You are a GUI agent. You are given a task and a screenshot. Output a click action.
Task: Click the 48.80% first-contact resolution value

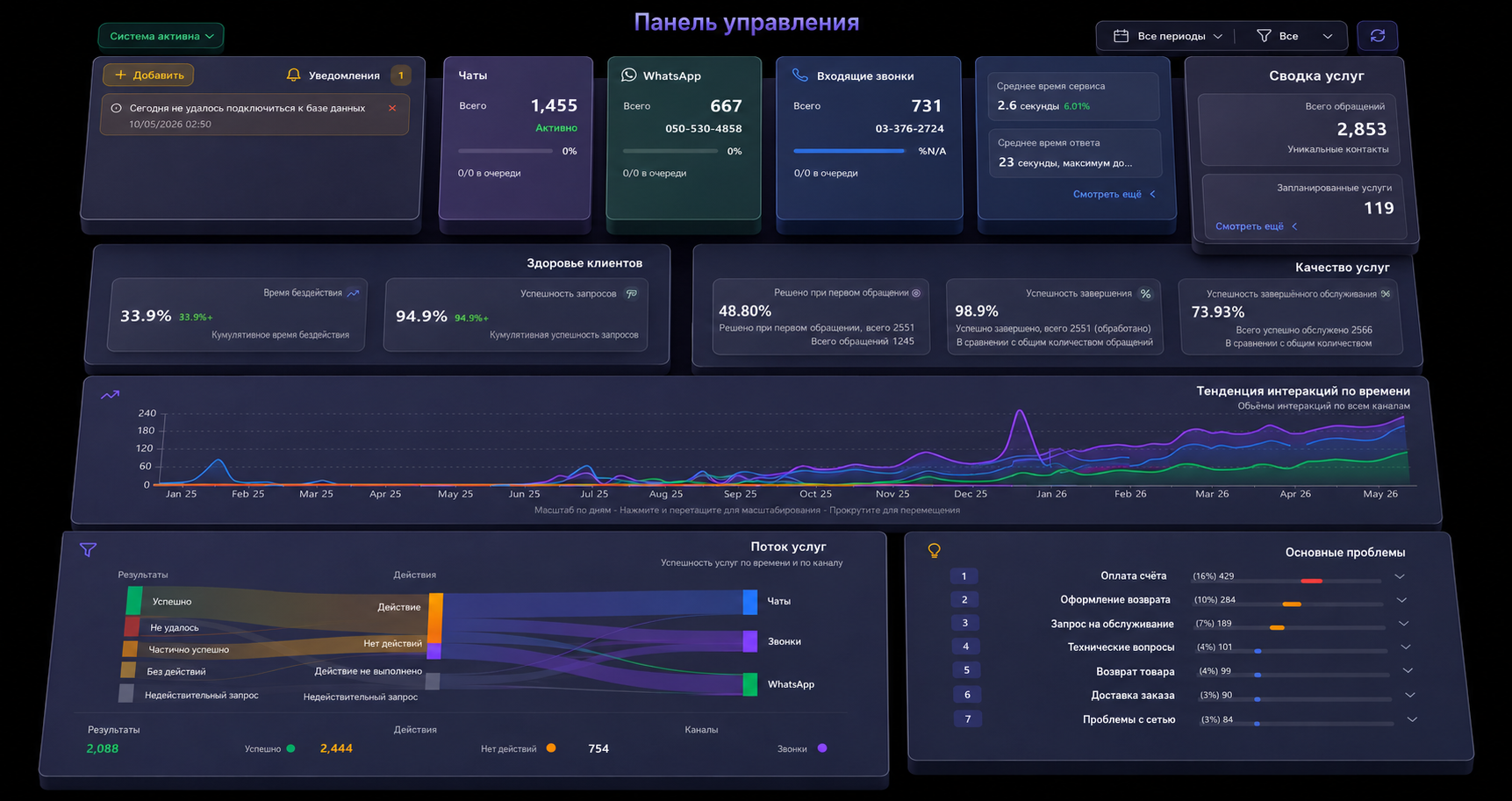coord(745,311)
